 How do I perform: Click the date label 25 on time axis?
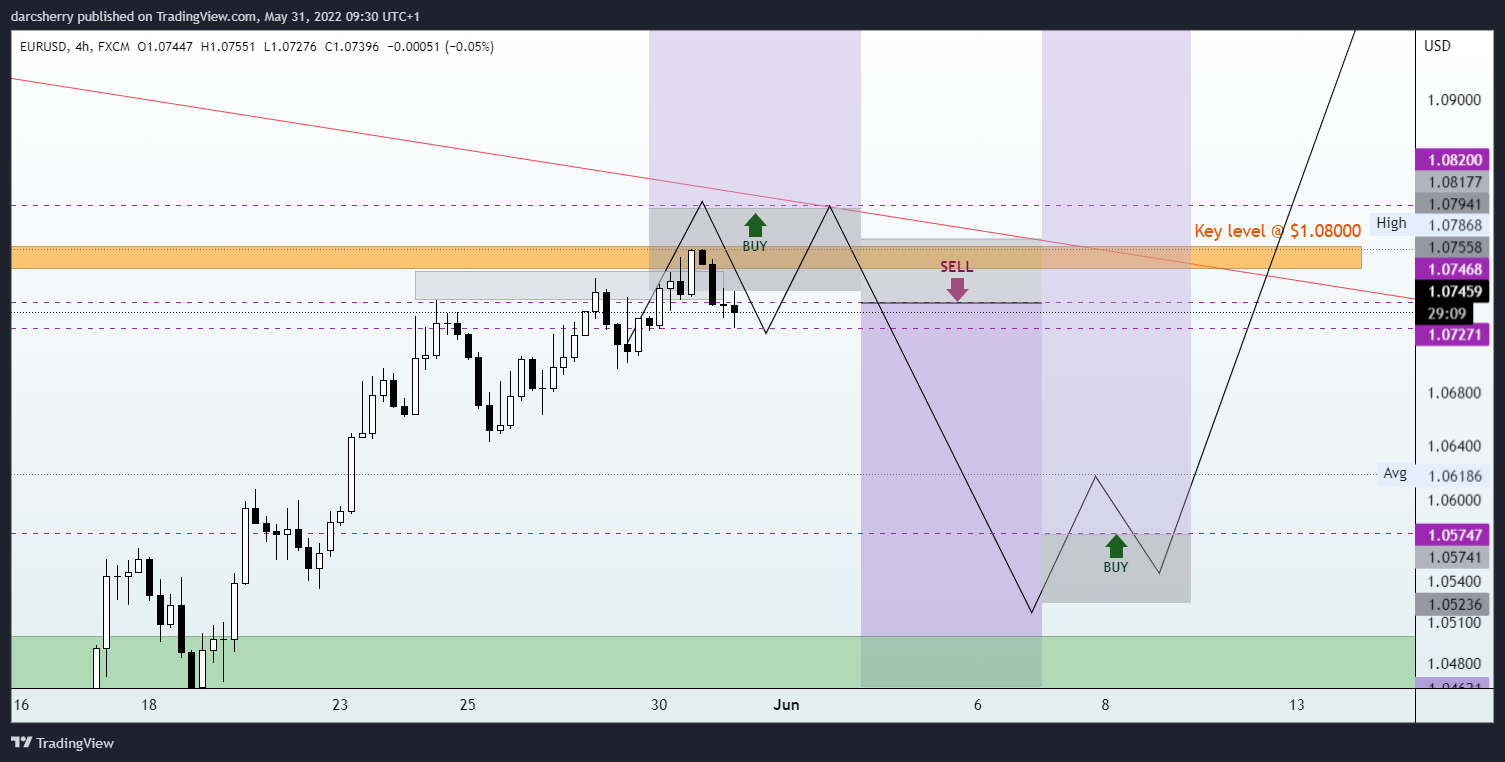[x=467, y=705]
